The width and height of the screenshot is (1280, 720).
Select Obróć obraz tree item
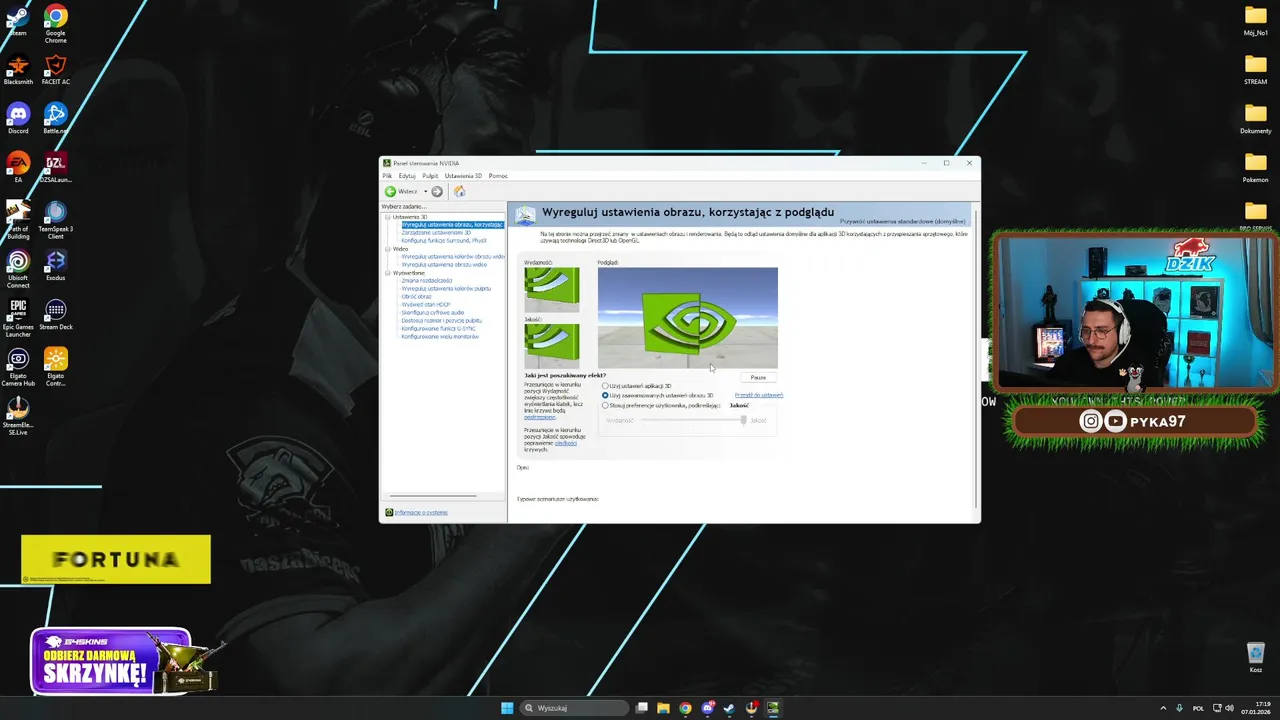pos(416,297)
